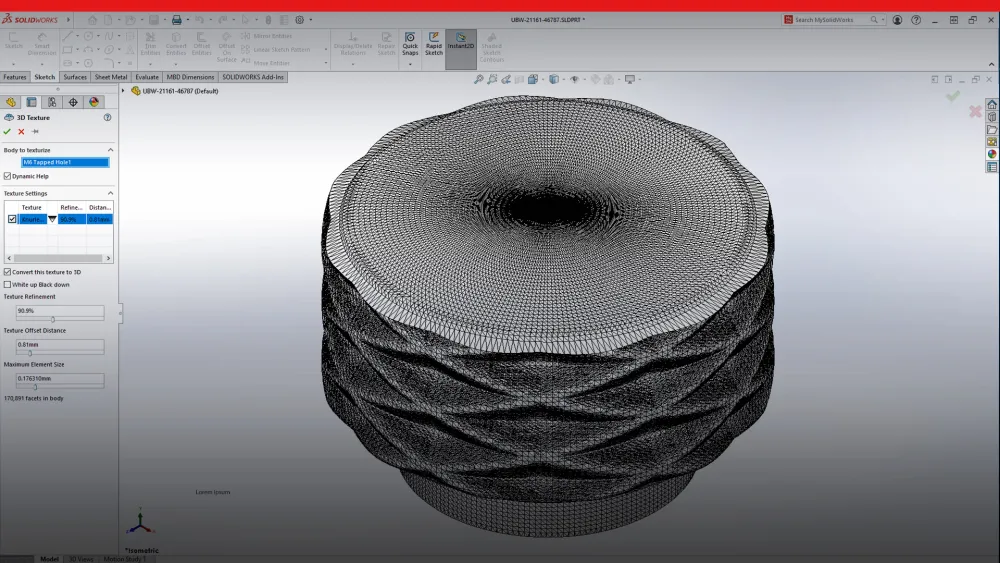
Task: Open the FeatureManager design tree tab icon
Action: (x=11, y=102)
